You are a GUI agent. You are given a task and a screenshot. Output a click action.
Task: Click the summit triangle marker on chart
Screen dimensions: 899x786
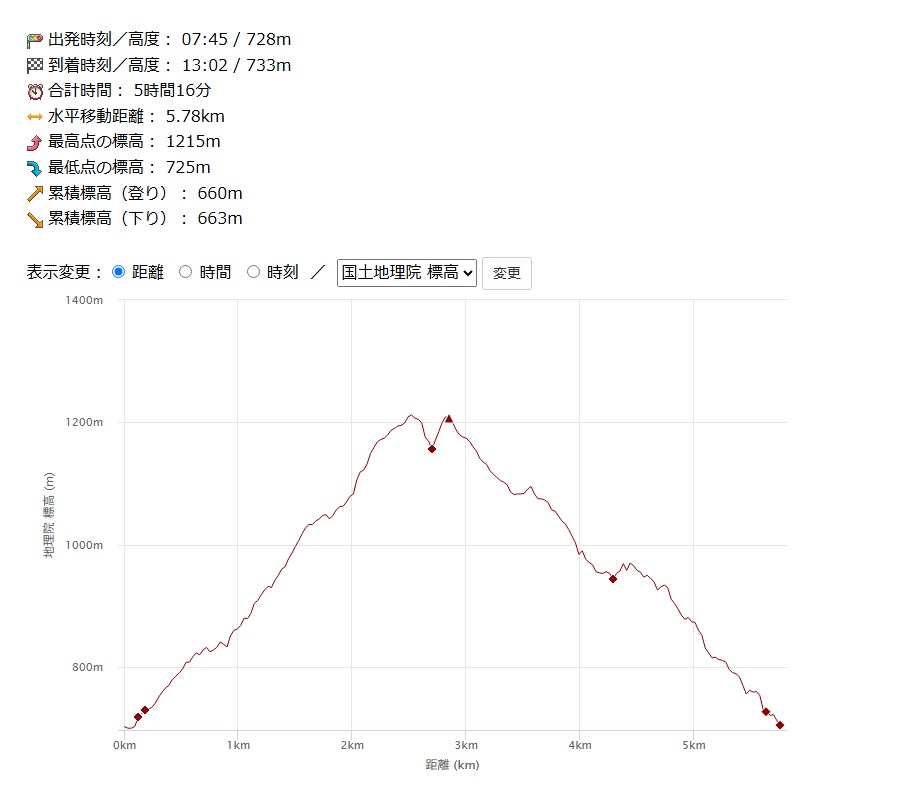point(449,419)
